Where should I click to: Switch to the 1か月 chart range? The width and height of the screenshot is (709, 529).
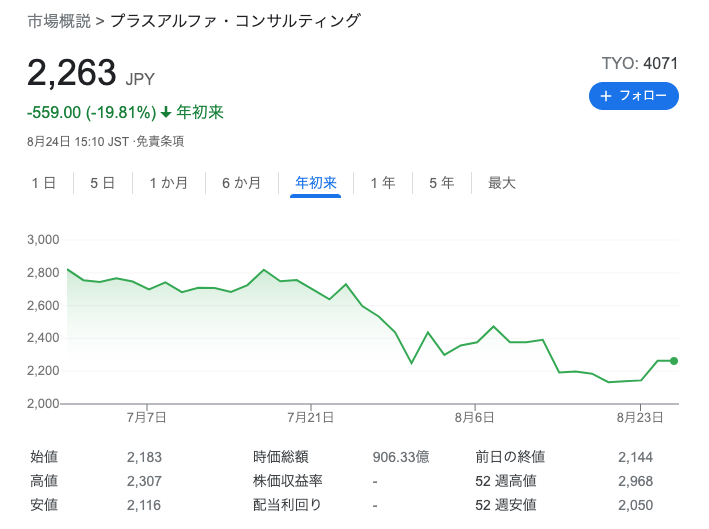coord(169,183)
